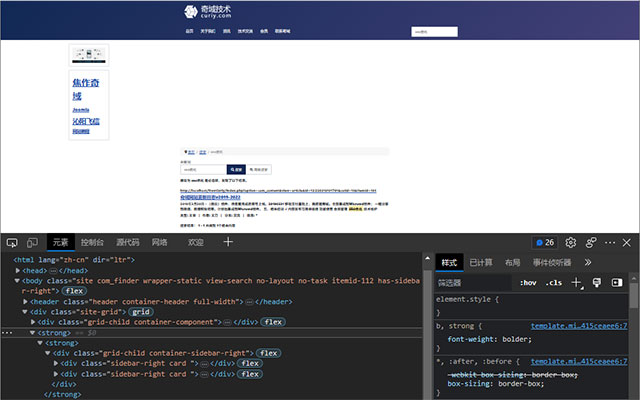640x400 pixels.
Task: Select the 已计算 (Computed) pane tab
Action: click(x=481, y=263)
